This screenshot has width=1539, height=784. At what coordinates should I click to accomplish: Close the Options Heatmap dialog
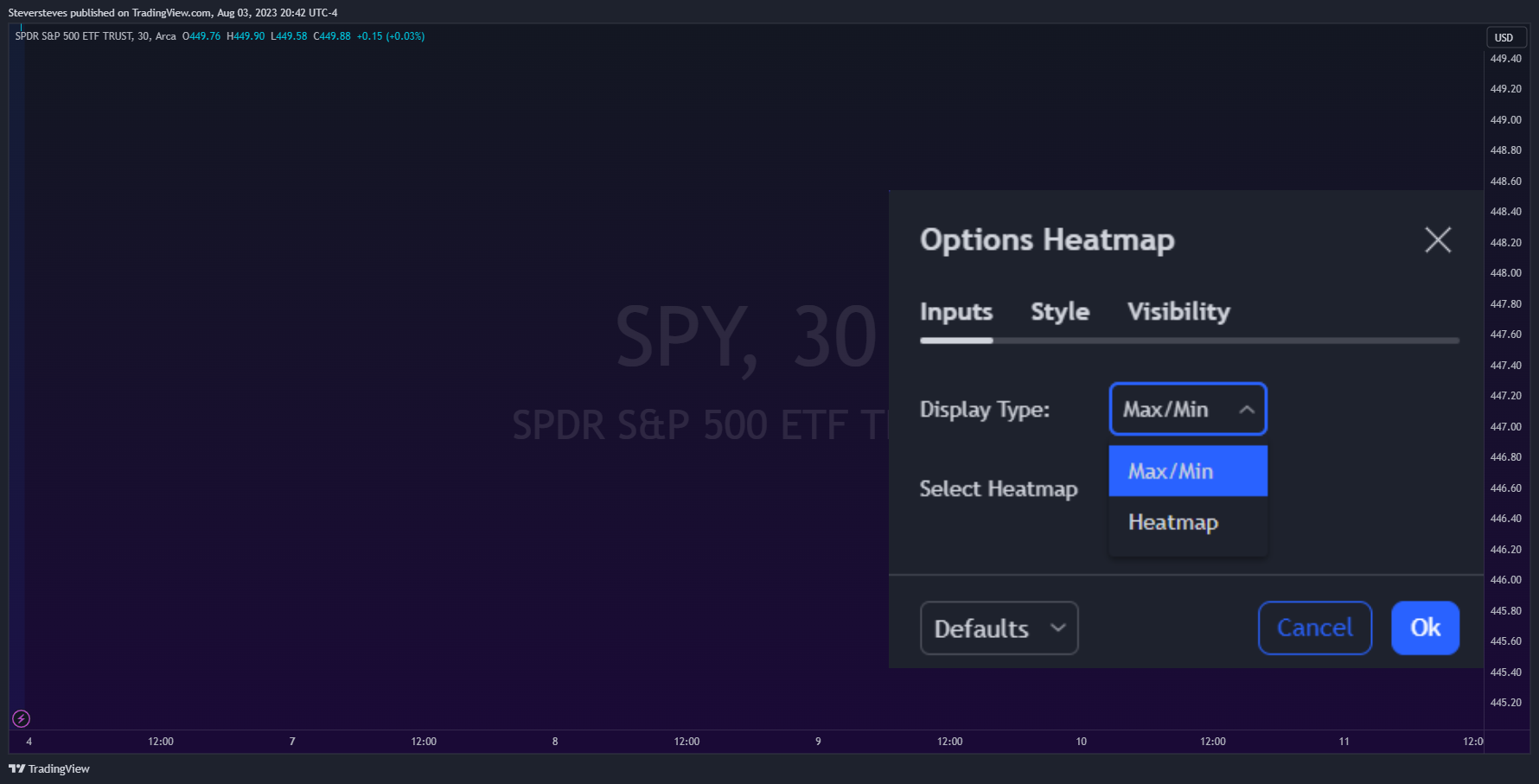tap(1438, 239)
